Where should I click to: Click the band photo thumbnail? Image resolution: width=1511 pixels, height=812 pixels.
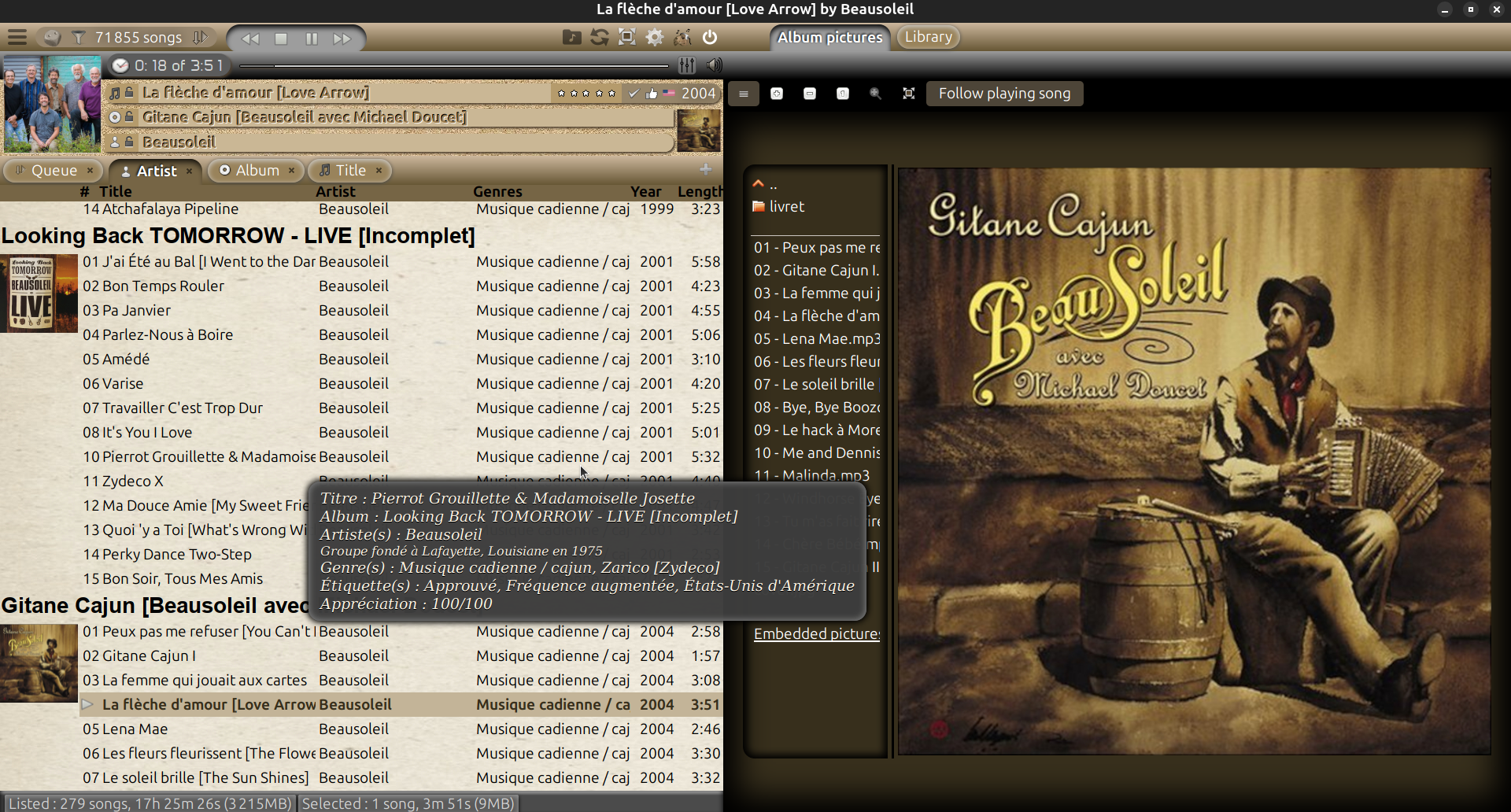pyautogui.click(x=52, y=104)
